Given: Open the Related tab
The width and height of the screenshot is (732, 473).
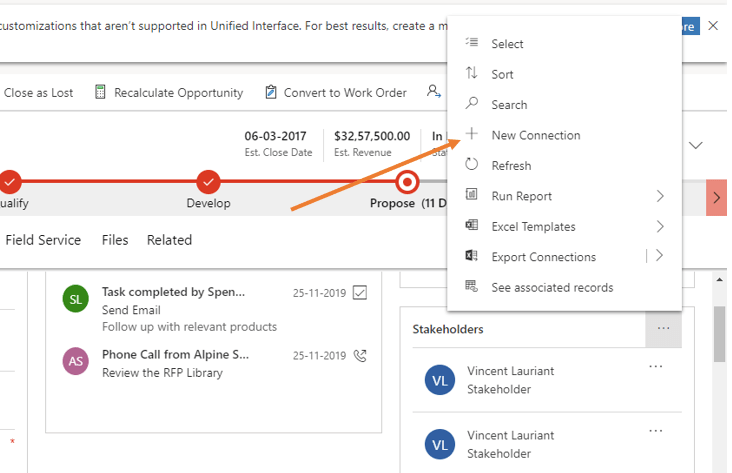Looking at the screenshot, I should click(x=169, y=240).
